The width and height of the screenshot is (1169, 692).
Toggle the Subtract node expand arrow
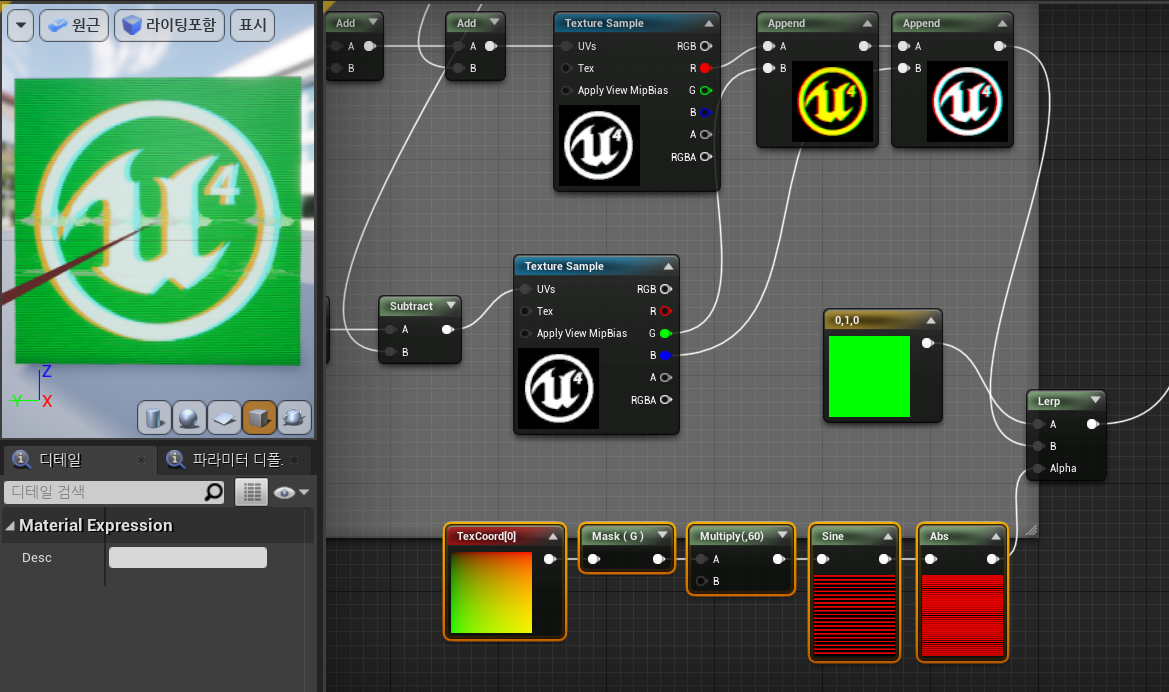(x=451, y=306)
